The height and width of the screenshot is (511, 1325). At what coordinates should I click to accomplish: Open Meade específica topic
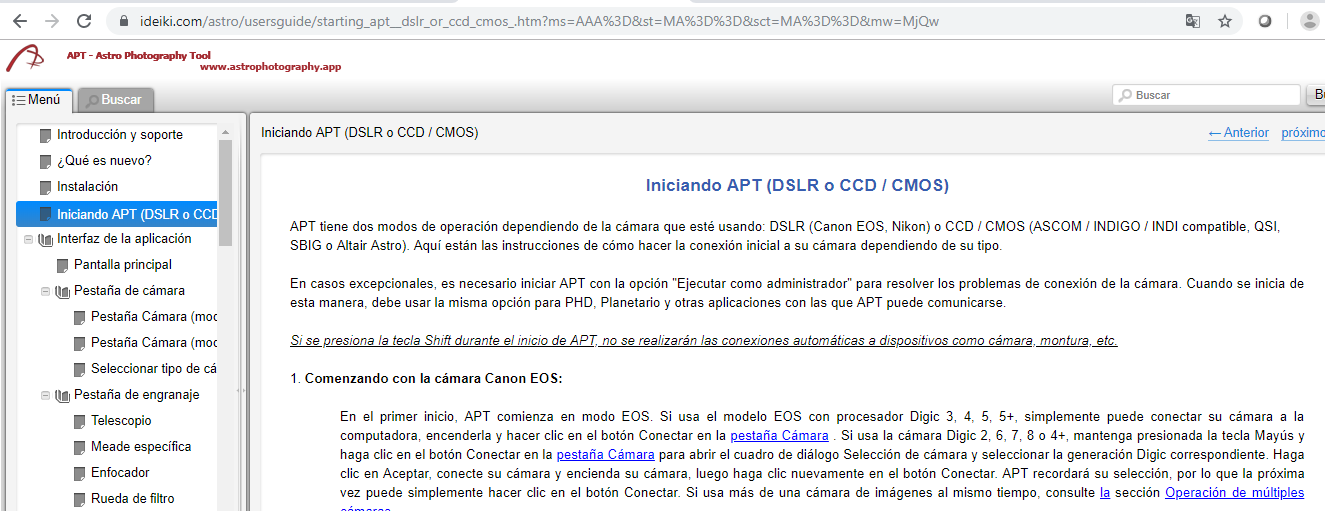(x=141, y=447)
